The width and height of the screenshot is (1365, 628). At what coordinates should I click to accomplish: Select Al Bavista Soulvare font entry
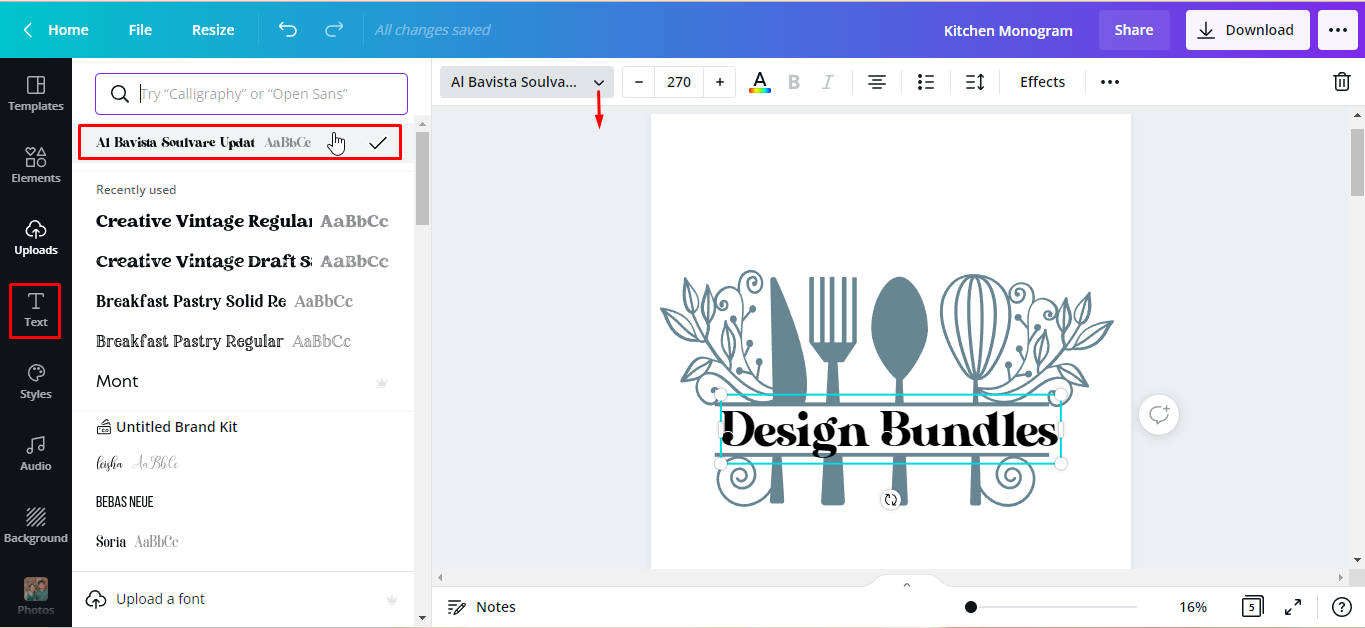(240, 143)
